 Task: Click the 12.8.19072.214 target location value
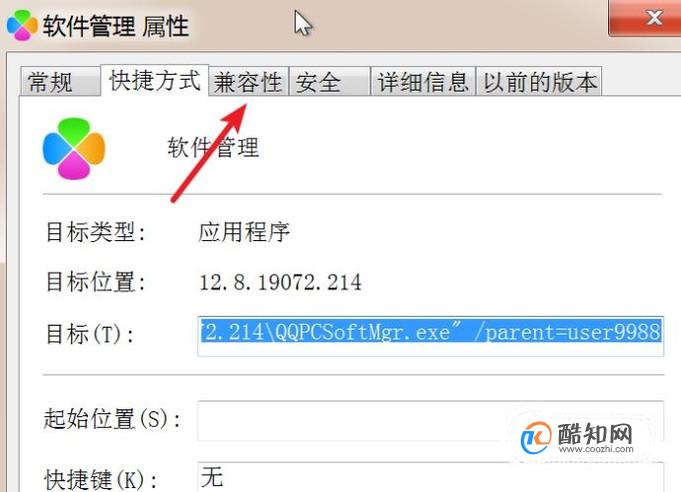click(280, 282)
